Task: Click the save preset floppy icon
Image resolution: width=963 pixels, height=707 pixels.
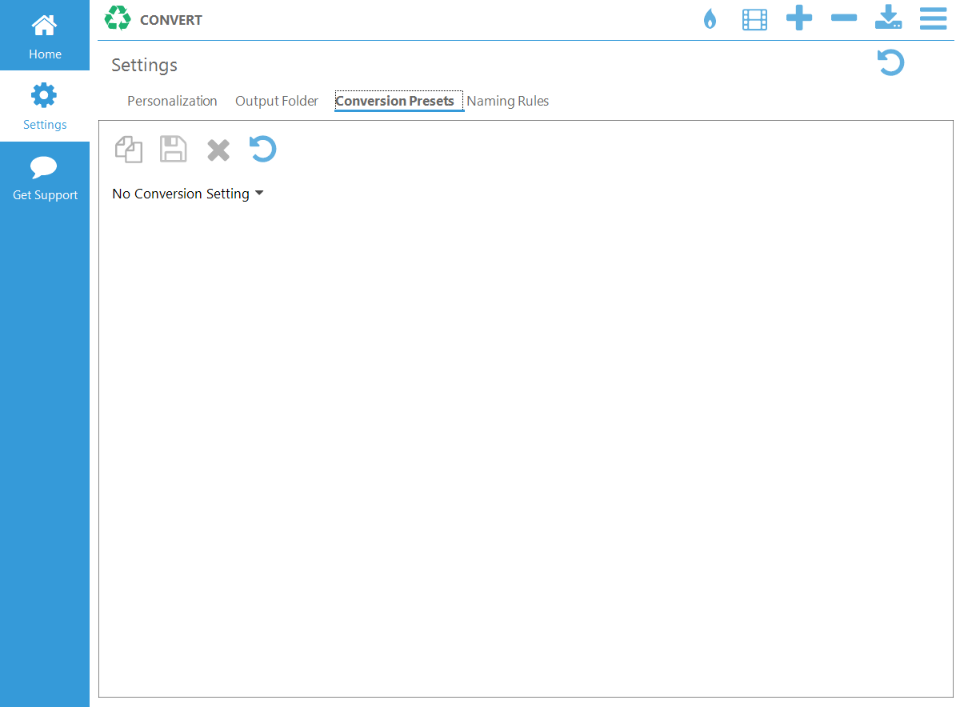Action: coord(173,149)
